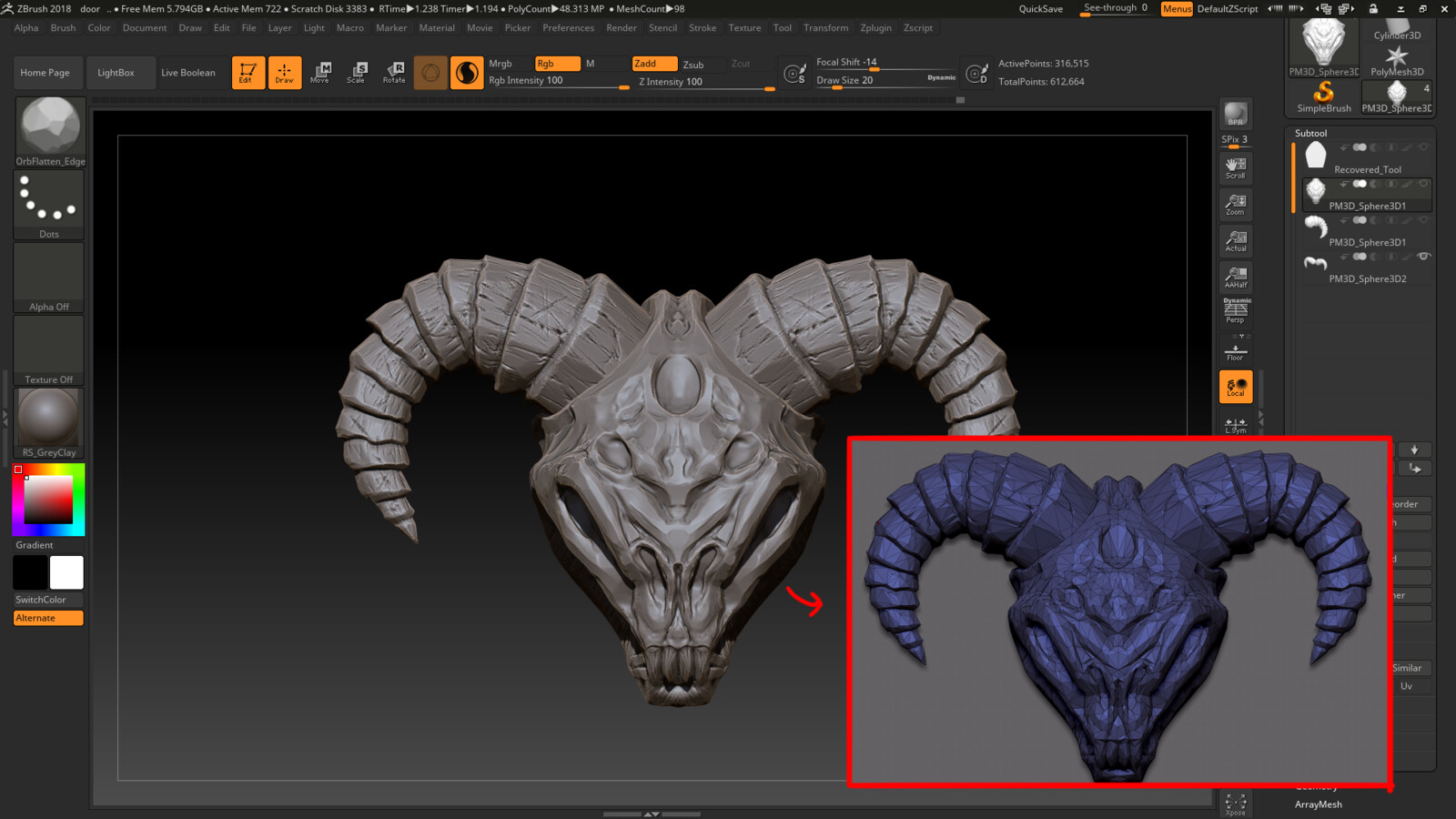Click the LightBox button
Image resolution: width=1456 pixels, height=819 pixels.
(116, 73)
